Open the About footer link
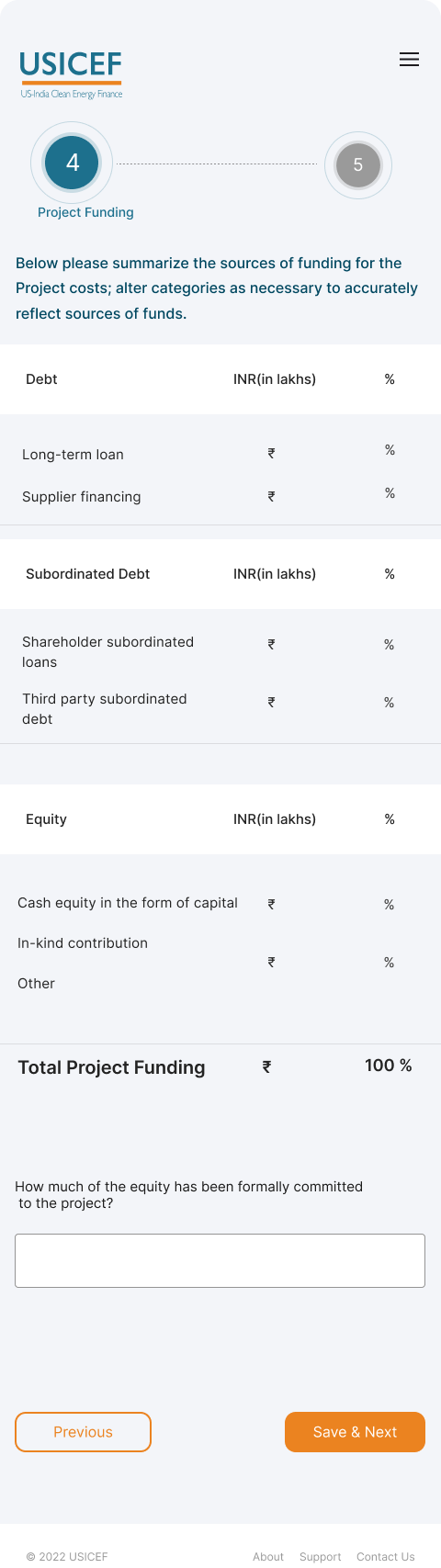The height and width of the screenshot is (1568, 441). coord(268,1557)
